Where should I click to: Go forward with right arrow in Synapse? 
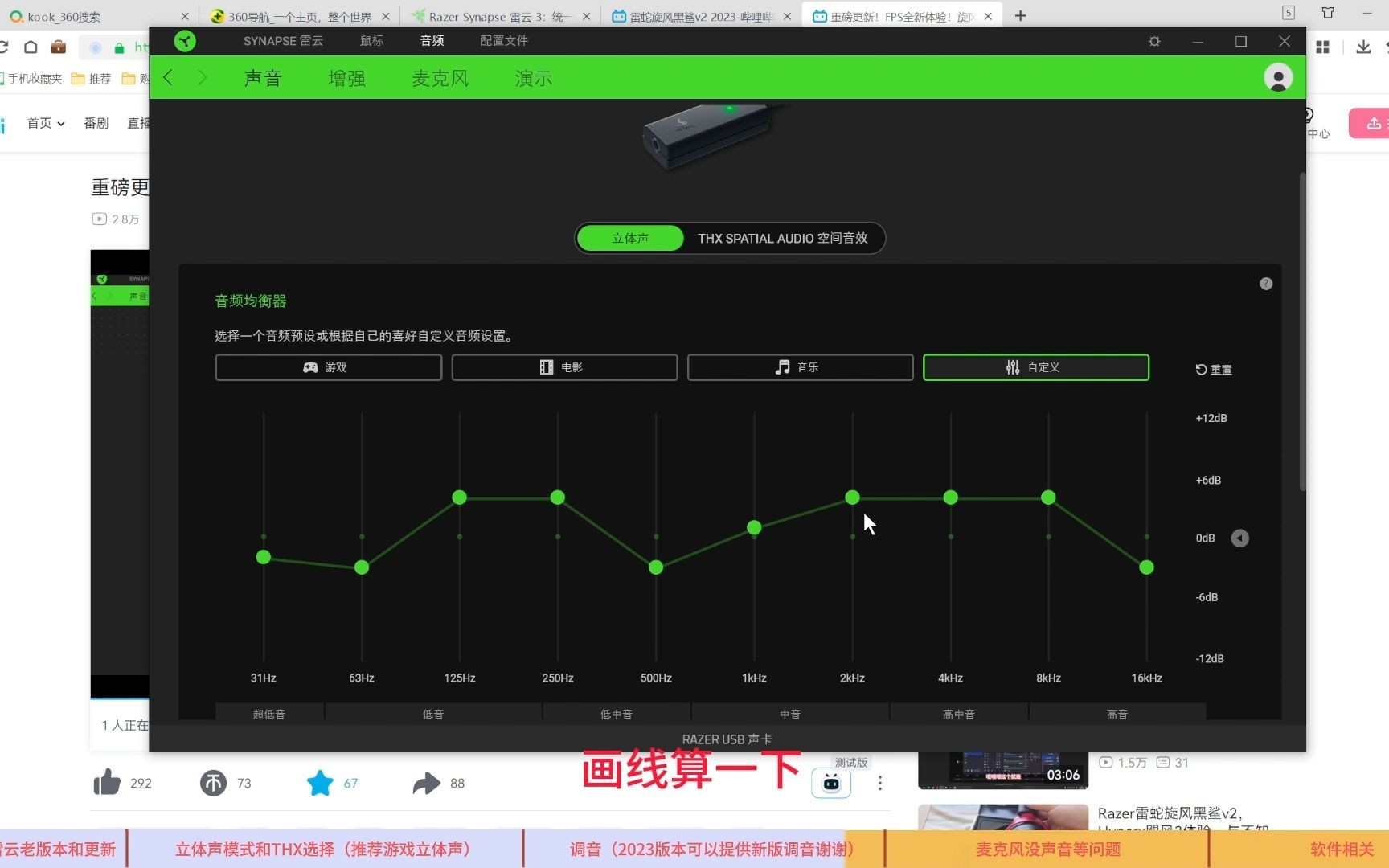click(x=202, y=77)
